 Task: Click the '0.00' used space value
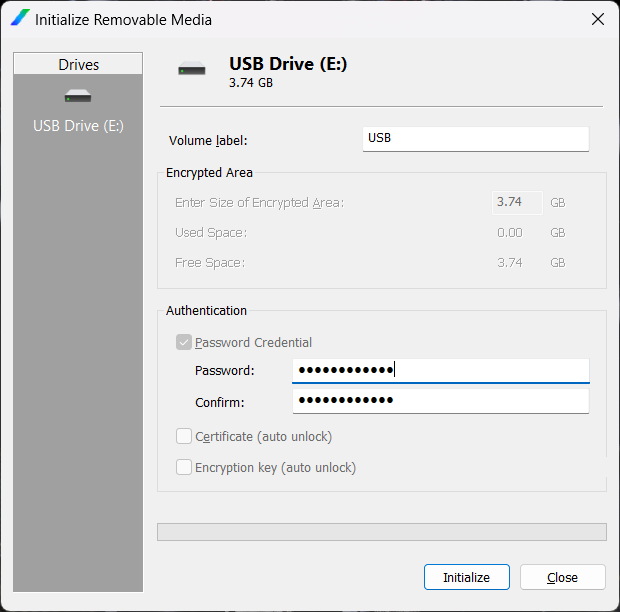coord(510,233)
